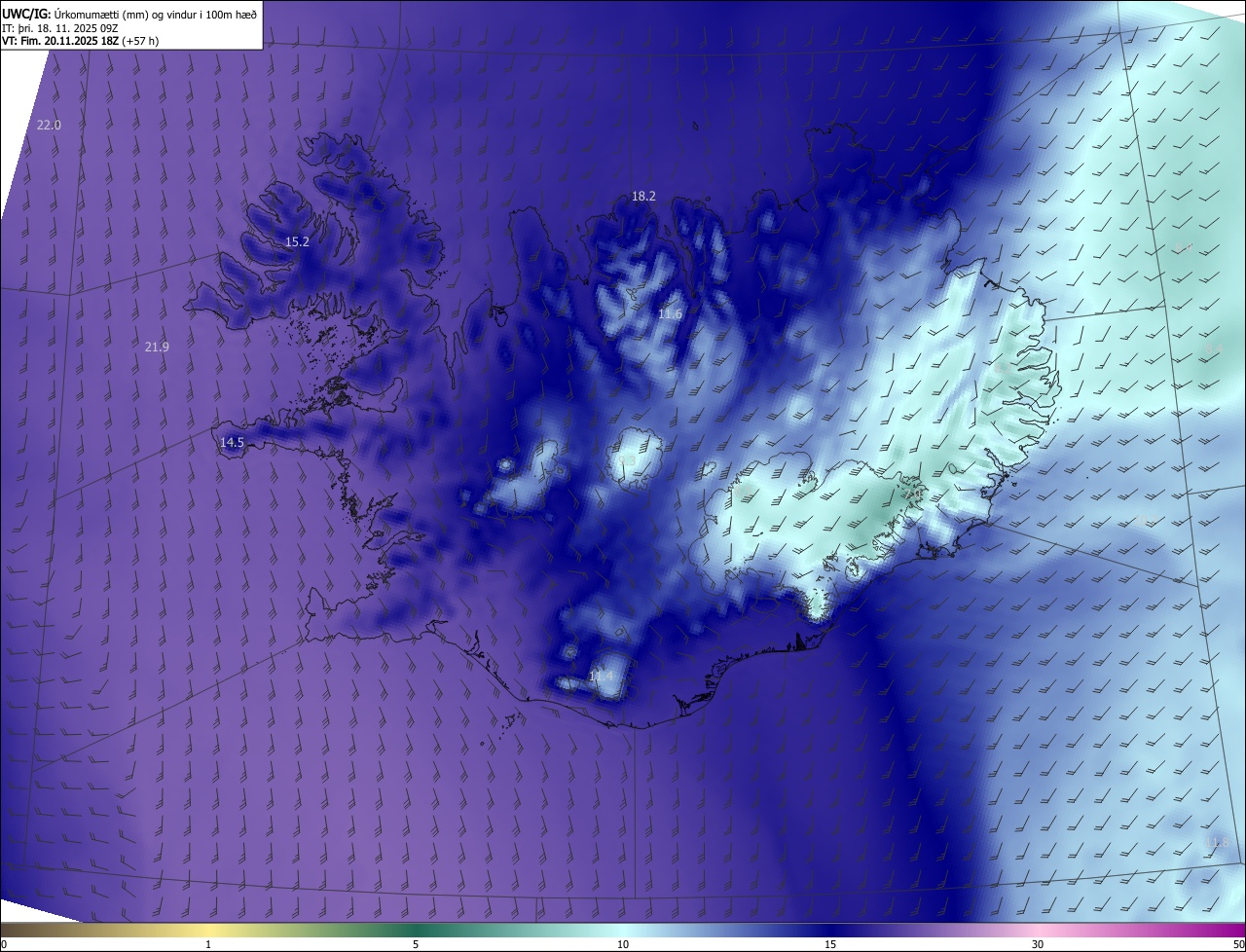The height and width of the screenshot is (952, 1246).
Task: Click the 11.4 value near the south coast
Action: point(602,676)
